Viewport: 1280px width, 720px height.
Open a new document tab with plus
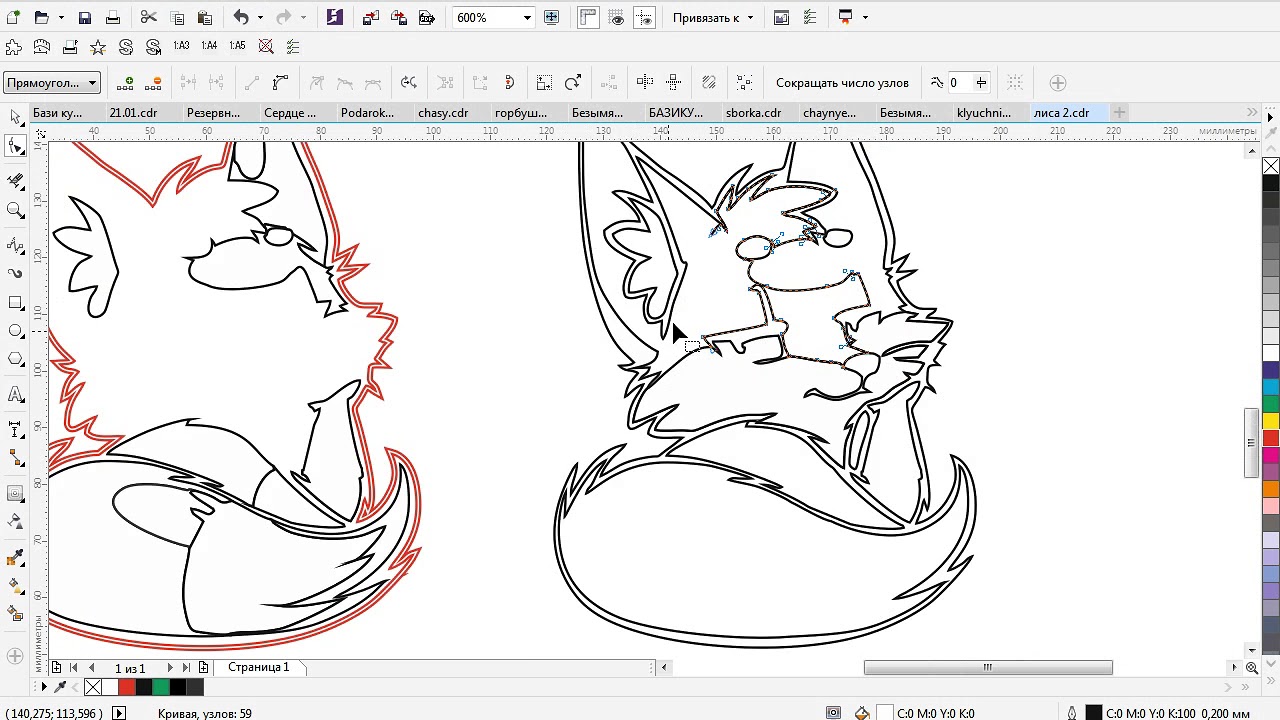[x=1119, y=112]
